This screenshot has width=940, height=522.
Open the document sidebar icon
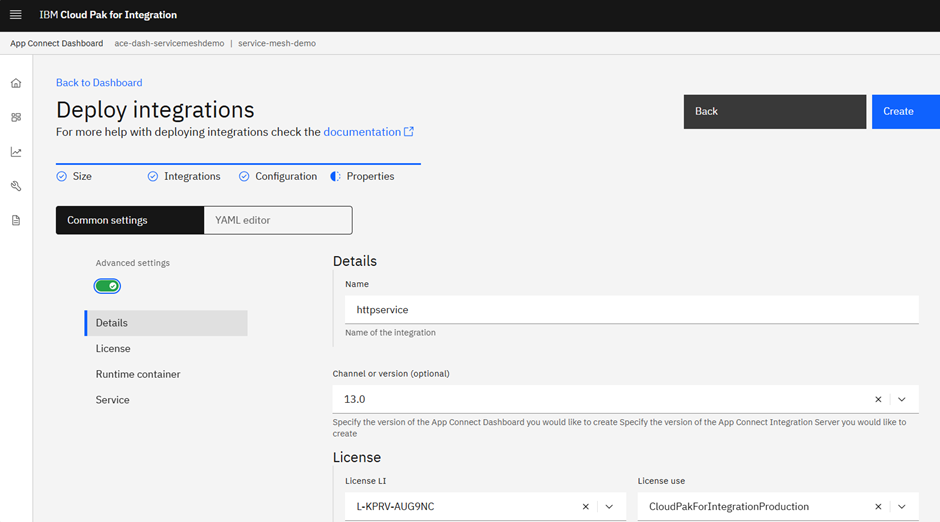(16, 221)
